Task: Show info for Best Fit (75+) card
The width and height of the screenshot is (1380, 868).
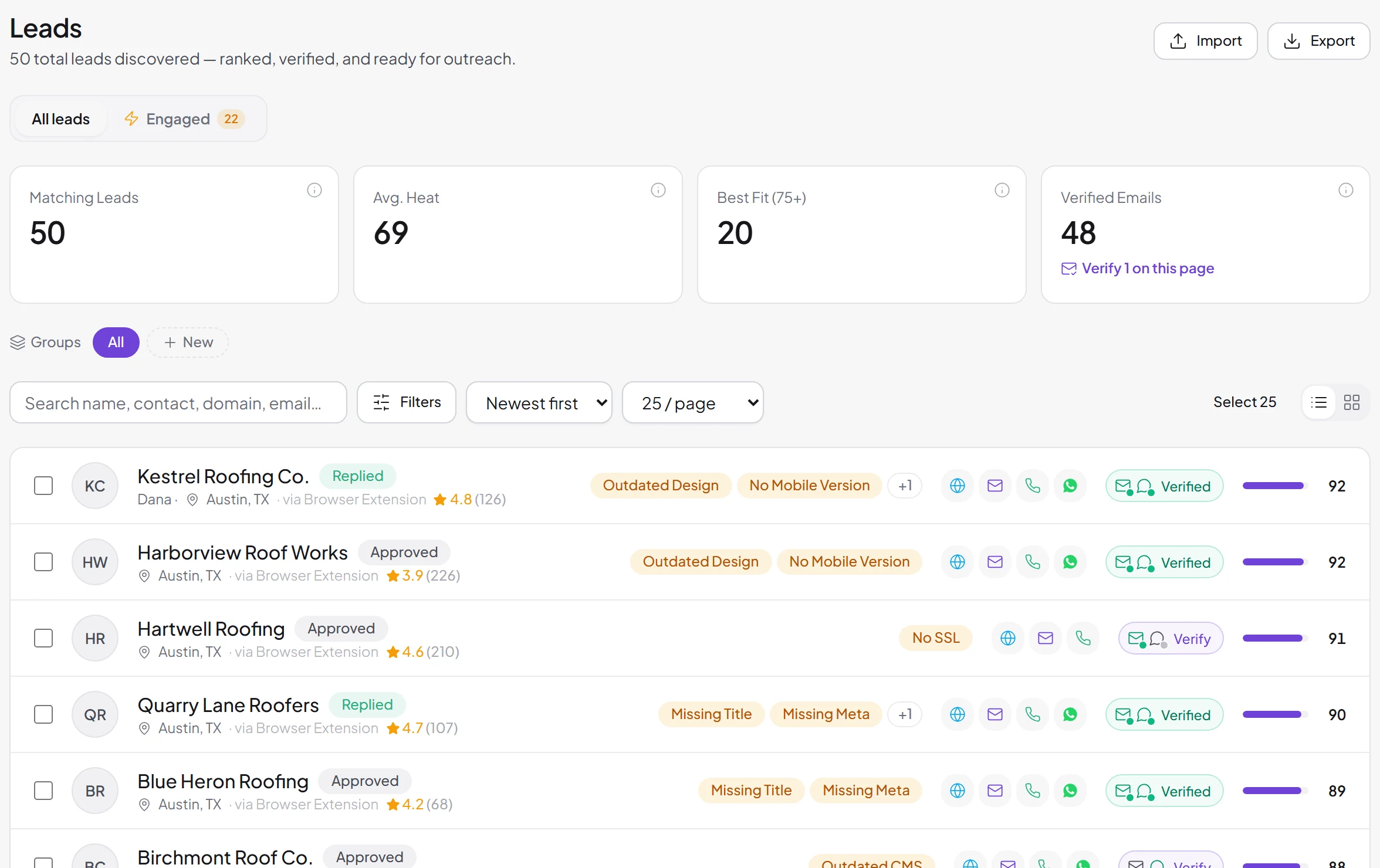Action: click(1002, 190)
